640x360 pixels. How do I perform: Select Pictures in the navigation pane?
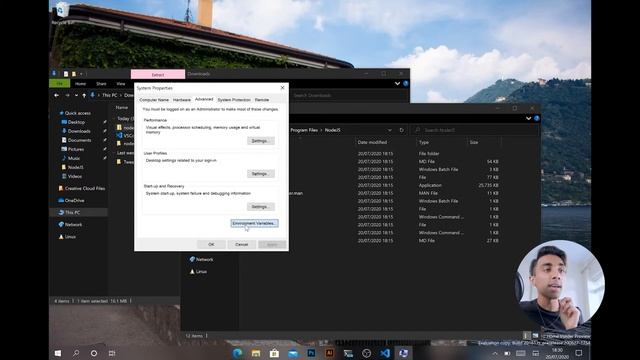click(76, 149)
